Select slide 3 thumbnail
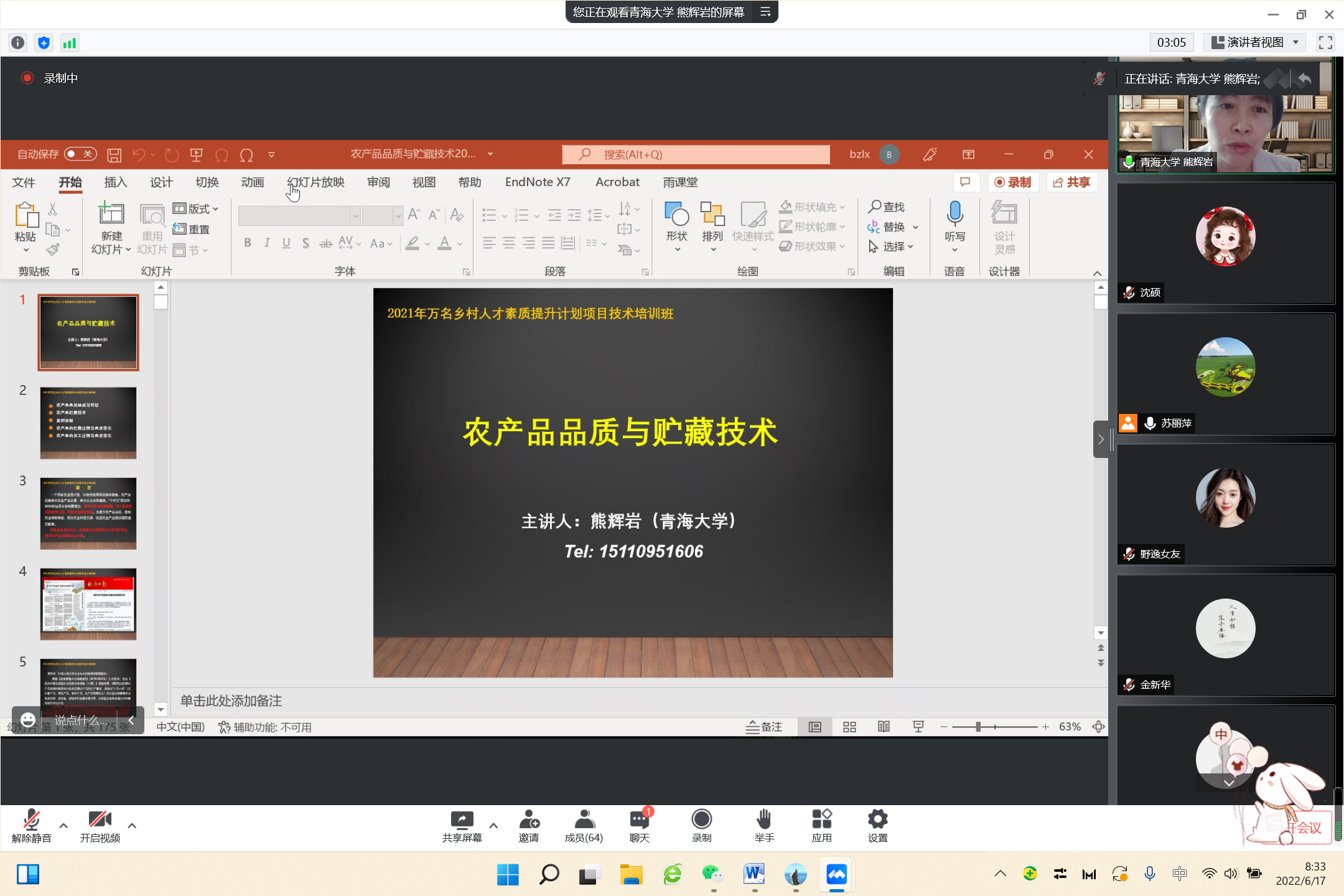The width and height of the screenshot is (1344, 896). pyautogui.click(x=88, y=513)
